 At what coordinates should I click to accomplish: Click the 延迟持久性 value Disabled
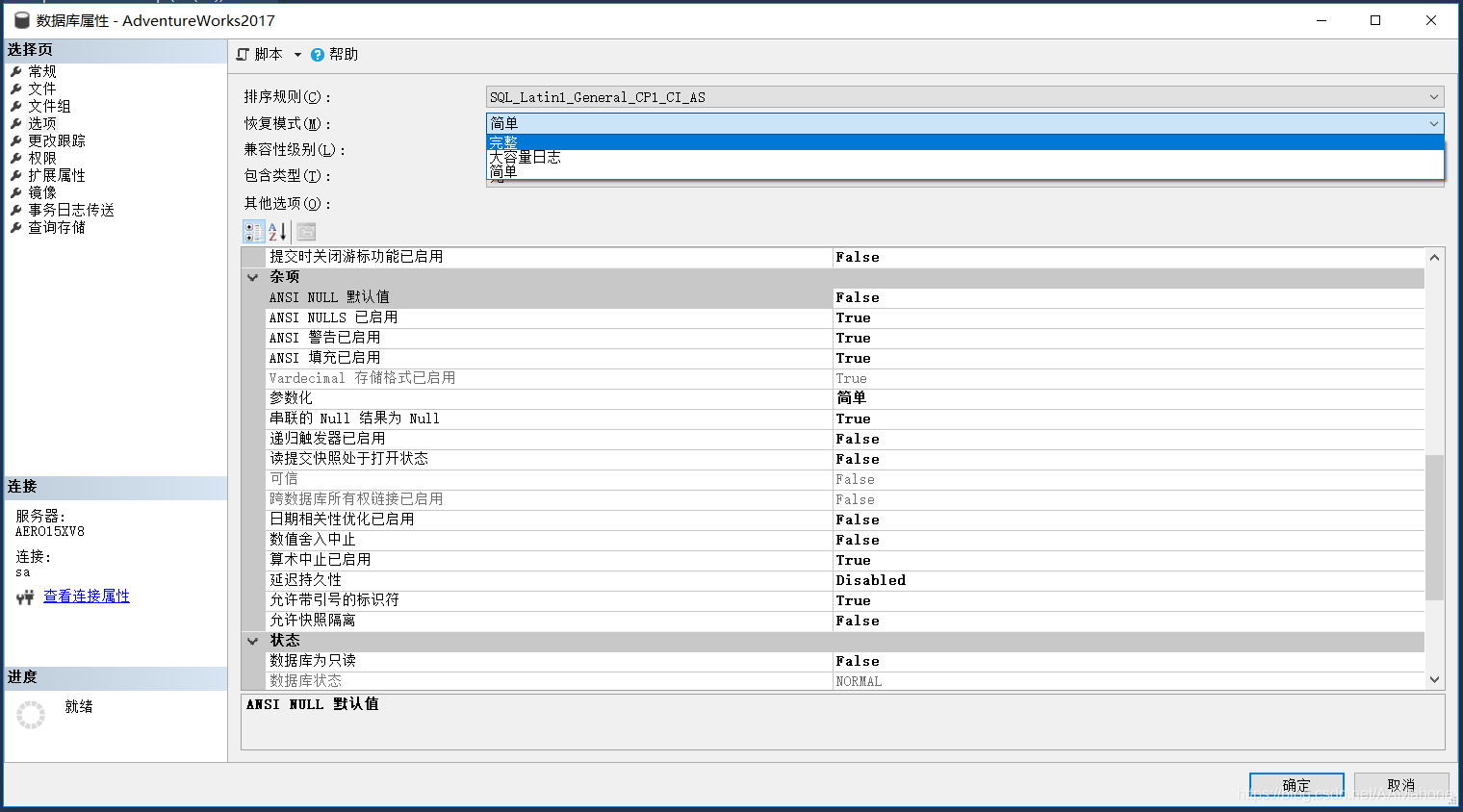(1128, 580)
